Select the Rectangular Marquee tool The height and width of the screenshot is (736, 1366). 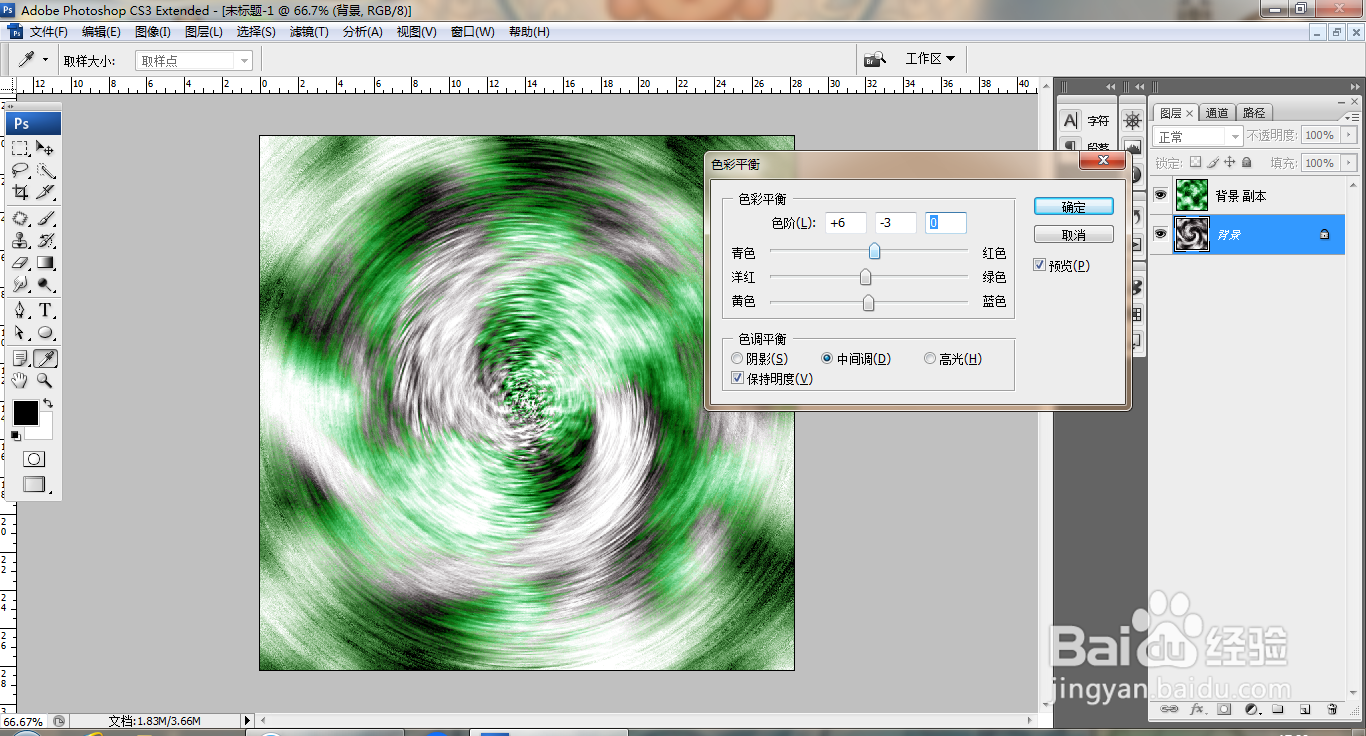pyautogui.click(x=20, y=148)
